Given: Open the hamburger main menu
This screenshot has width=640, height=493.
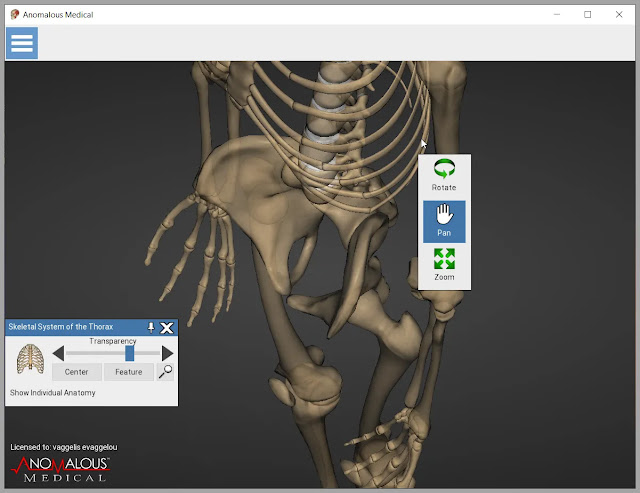Looking at the screenshot, I should click(x=22, y=43).
